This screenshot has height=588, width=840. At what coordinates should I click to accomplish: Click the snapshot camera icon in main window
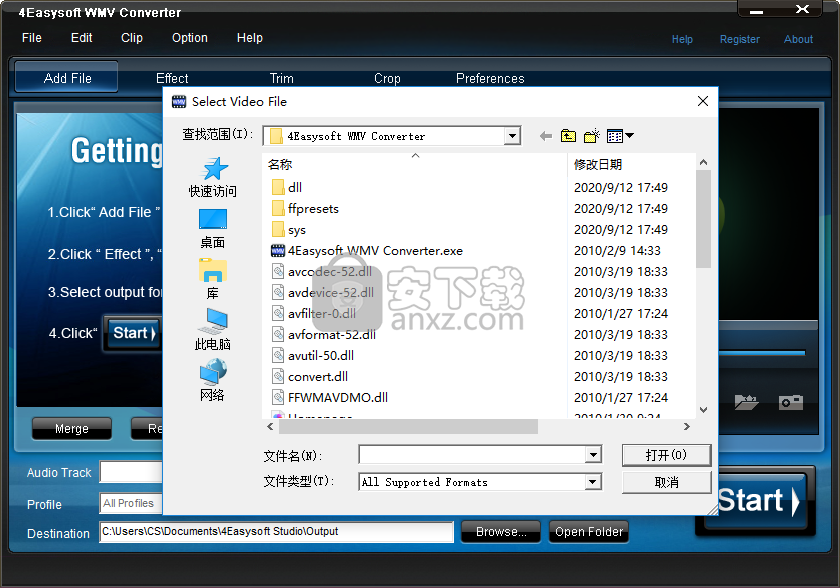[x=791, y=402]
